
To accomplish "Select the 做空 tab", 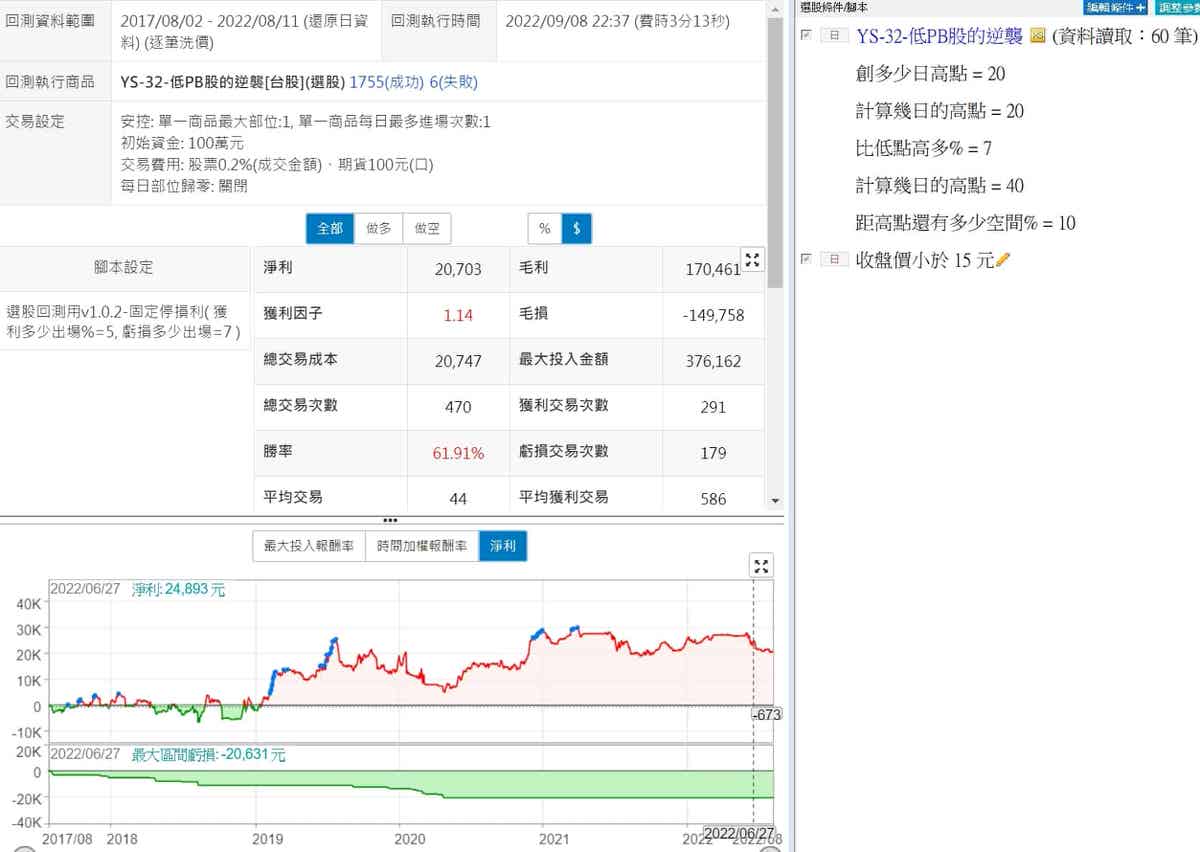I will (427, 229).
